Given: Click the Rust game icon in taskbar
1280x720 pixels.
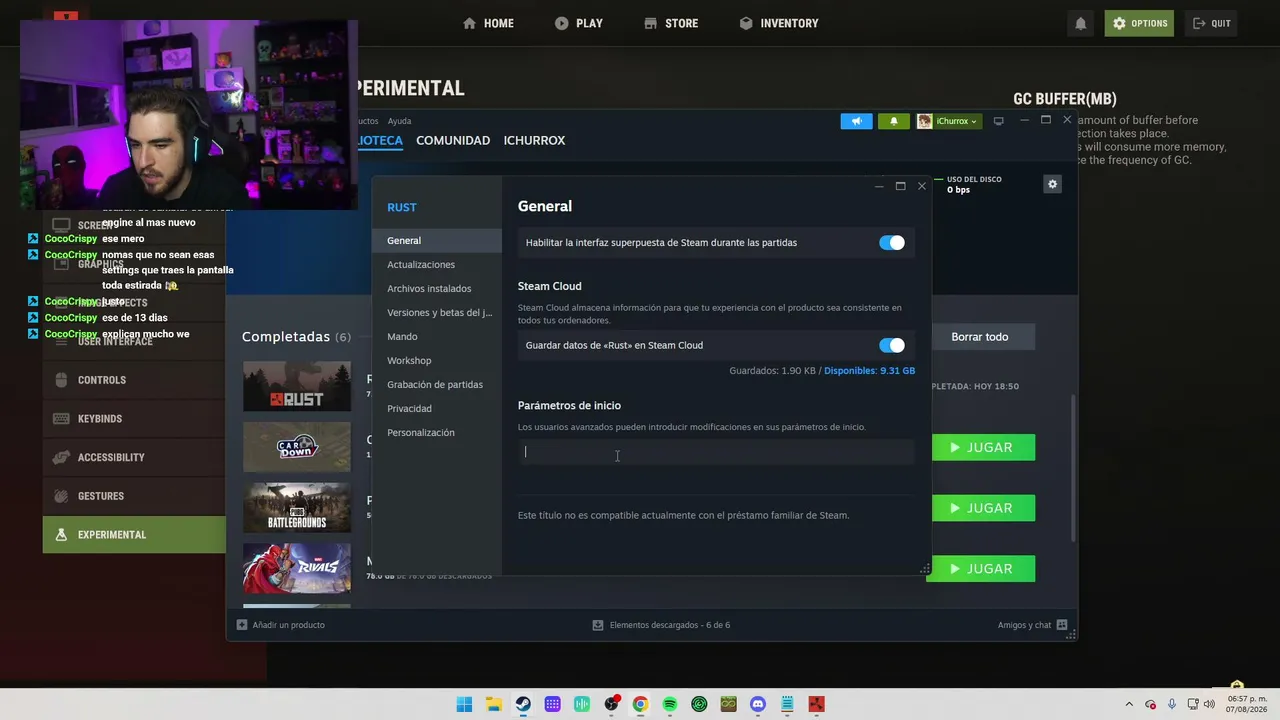Looking at the screenshot, I should 816,704.
